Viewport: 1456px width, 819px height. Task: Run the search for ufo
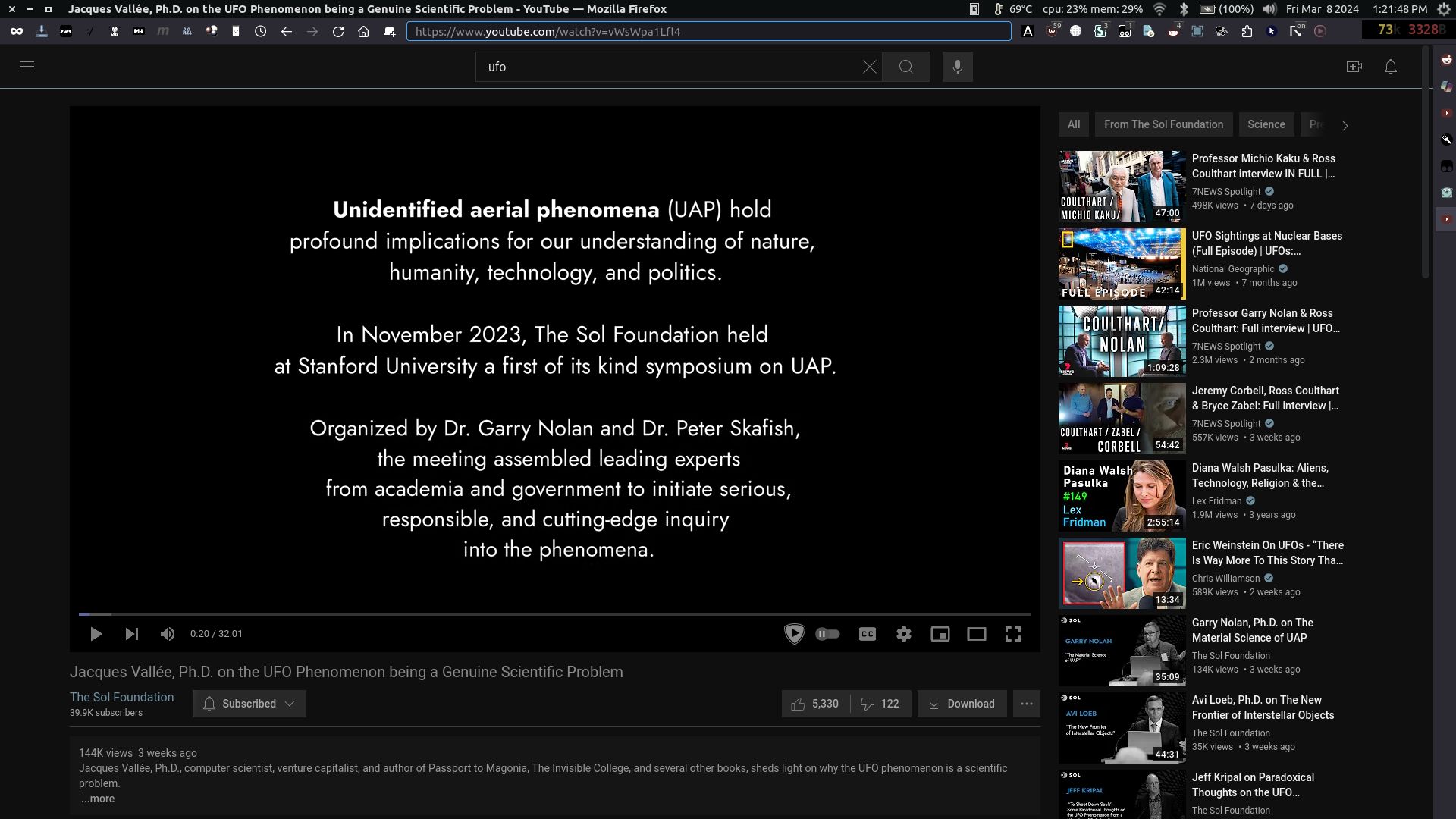906,67
